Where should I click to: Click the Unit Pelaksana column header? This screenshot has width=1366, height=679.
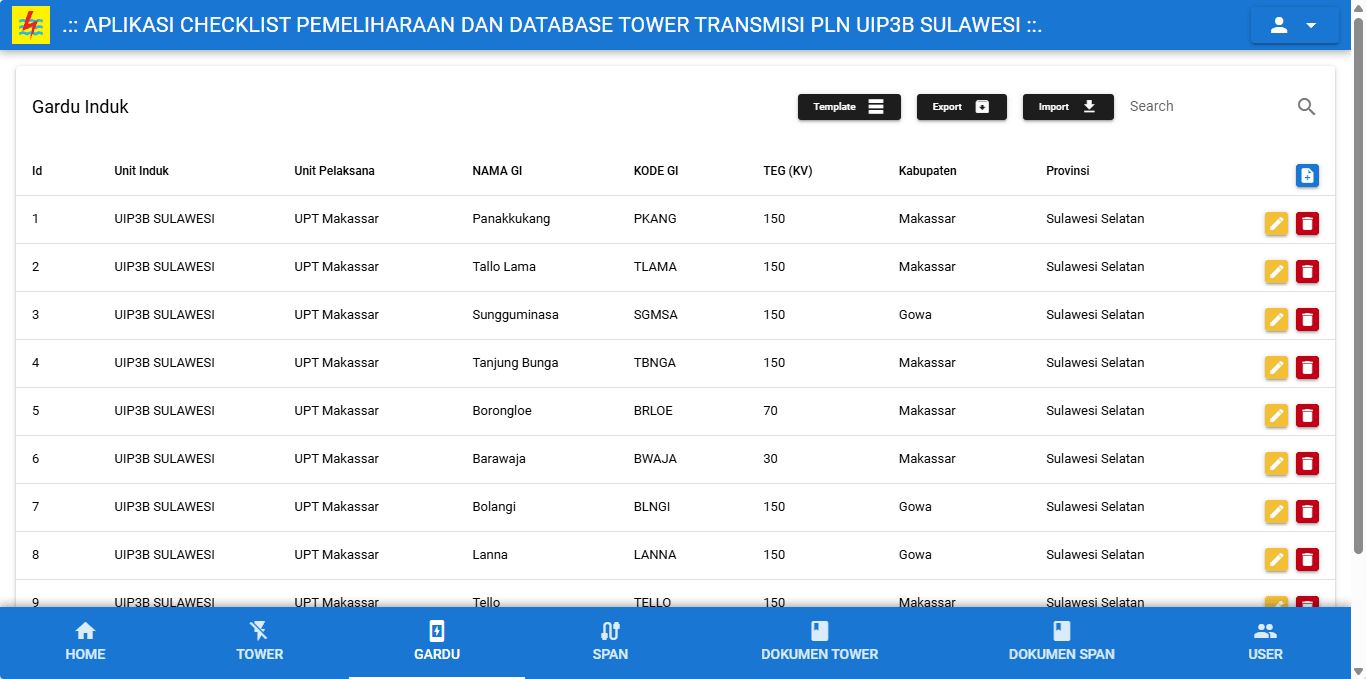[x=334, y=171]
